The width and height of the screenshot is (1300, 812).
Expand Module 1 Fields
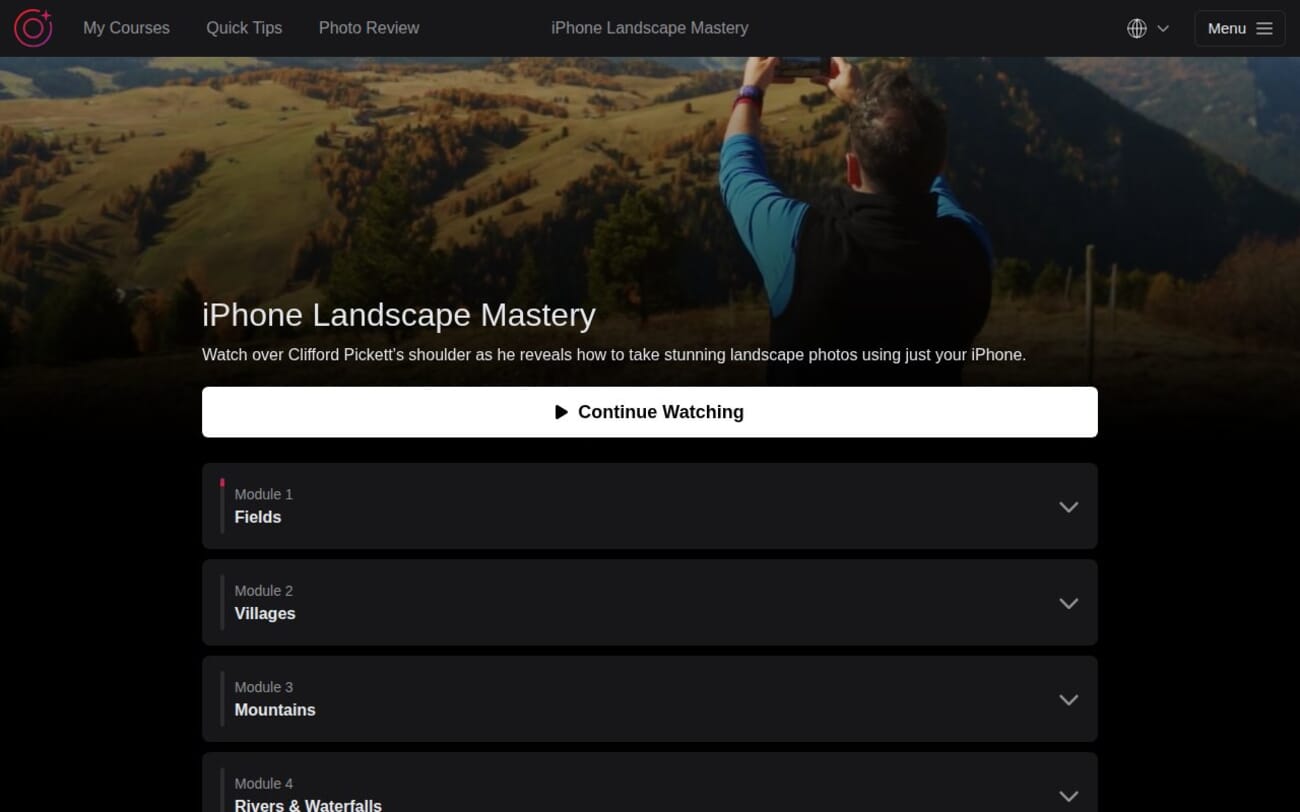pos(1068,507)
